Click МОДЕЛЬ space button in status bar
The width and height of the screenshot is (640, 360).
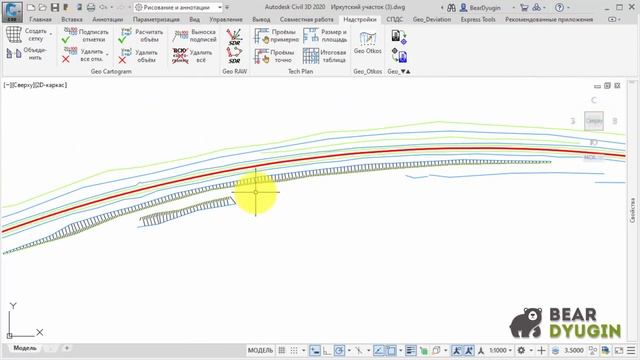click(x=260, y=350)
